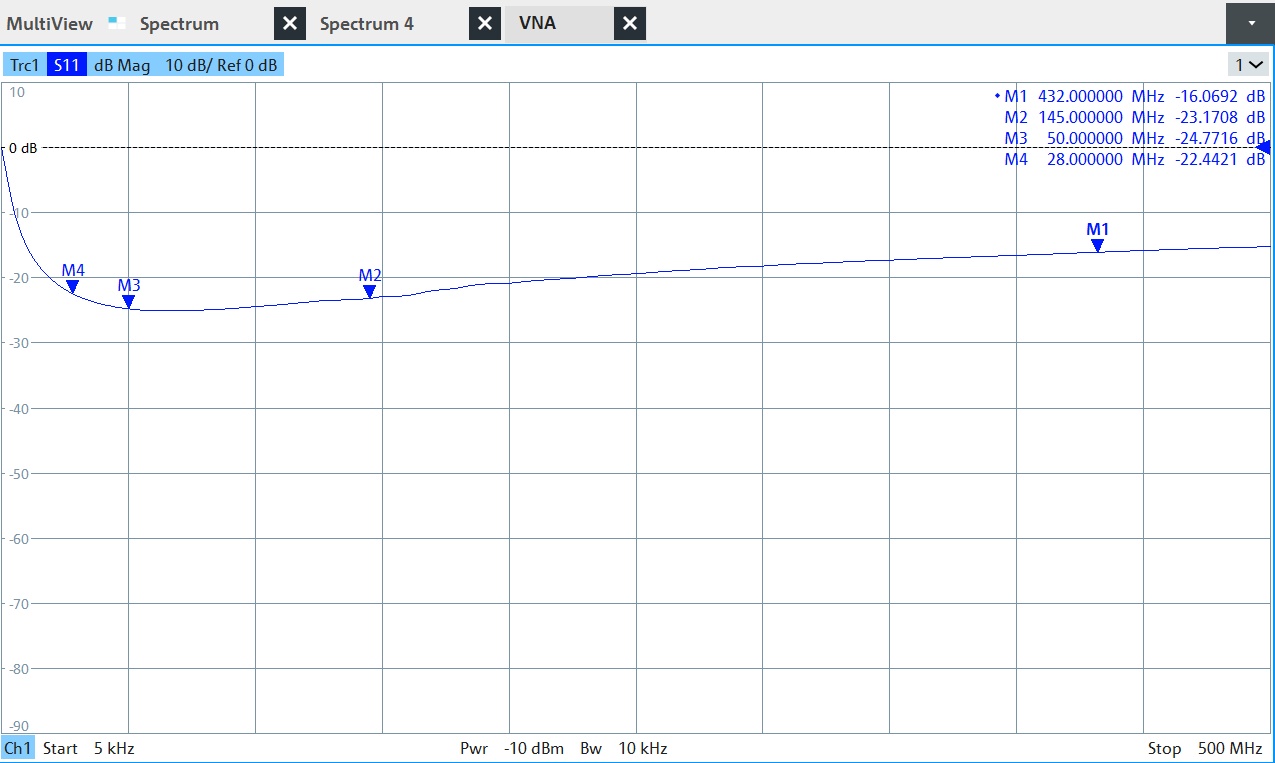Switch to the Spectrum tab

(x=179, y=24)
